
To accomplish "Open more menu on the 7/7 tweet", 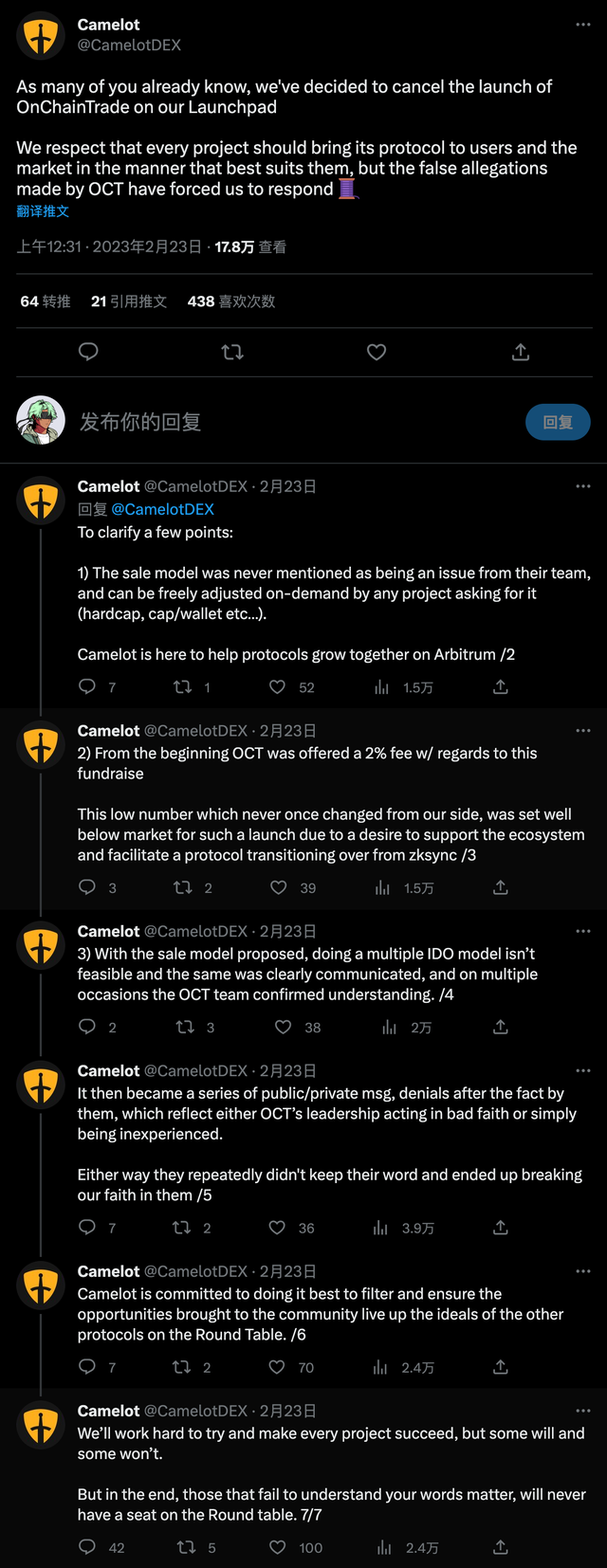I will coord(582,1411).
